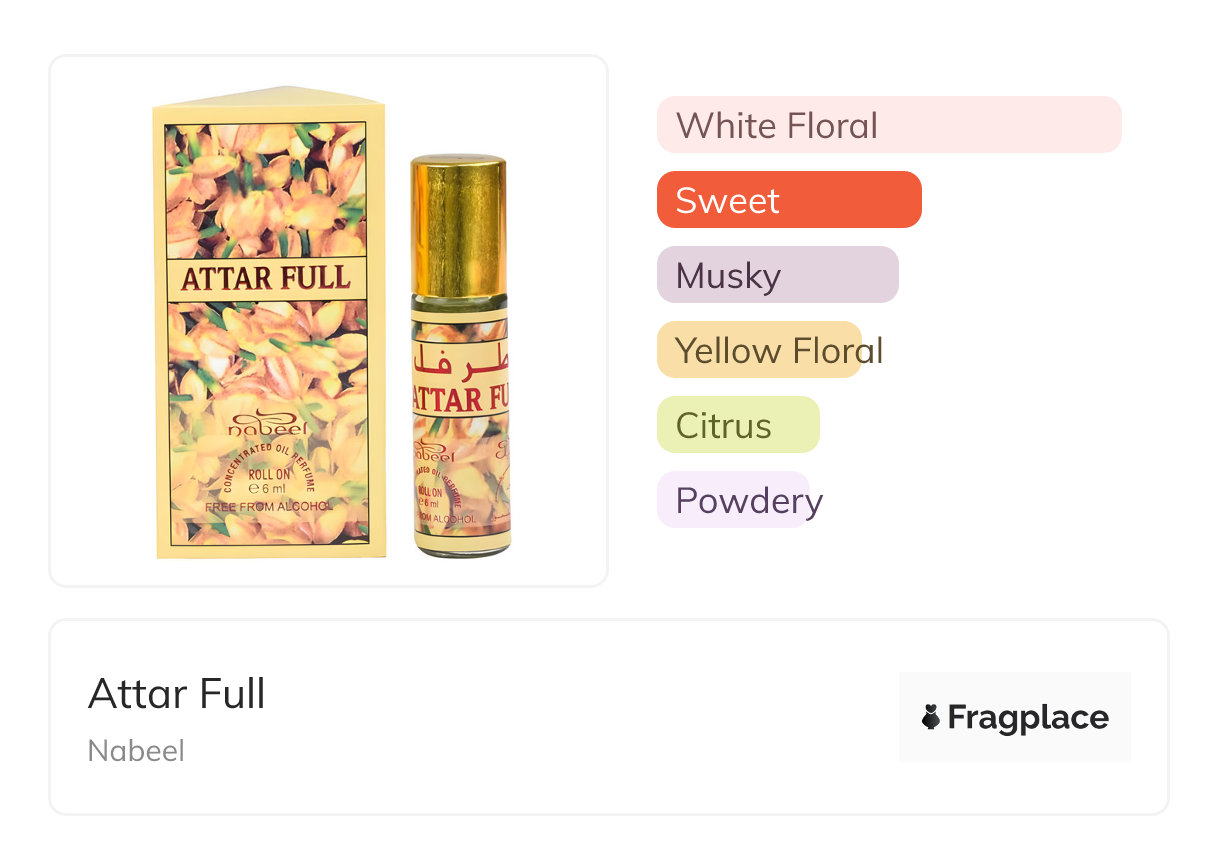Click the Fragplace brand name text

1028,717
